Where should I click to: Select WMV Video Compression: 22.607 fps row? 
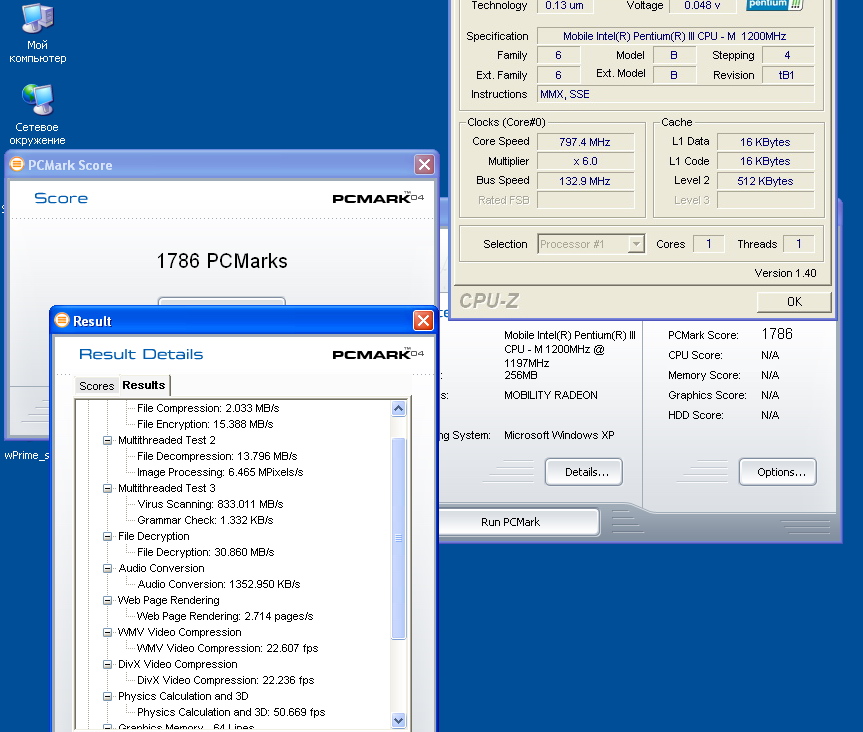point(227,648)
